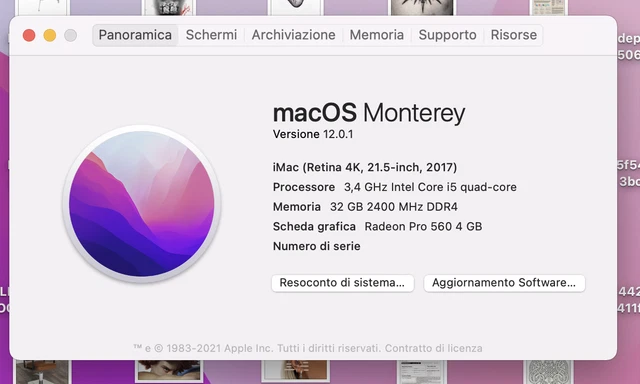The image size is (640, 384).
Task: Minimize window with the yellow button
Action: [50, 36]
